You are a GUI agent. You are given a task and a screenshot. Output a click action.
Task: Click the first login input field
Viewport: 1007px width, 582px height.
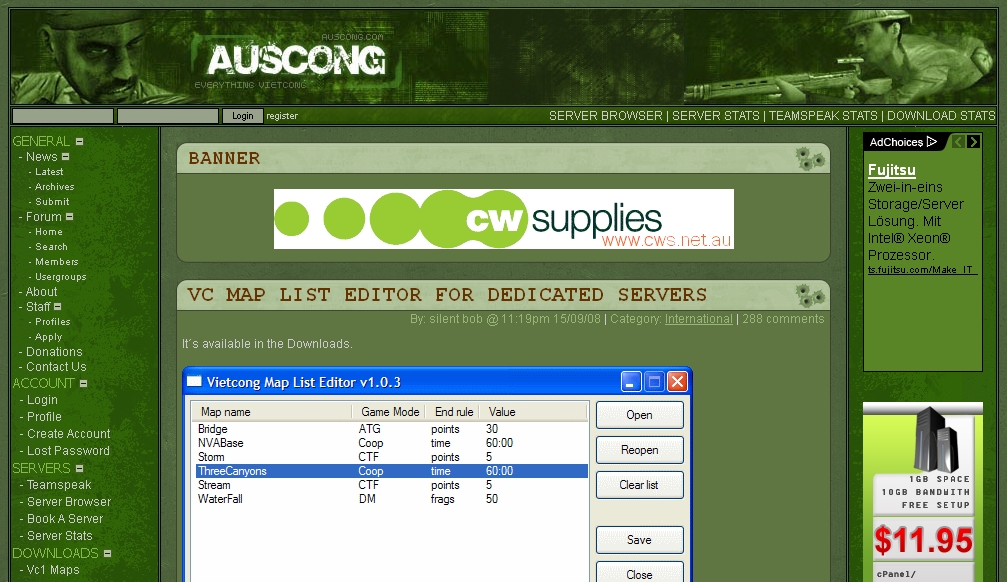click(63, 116)
